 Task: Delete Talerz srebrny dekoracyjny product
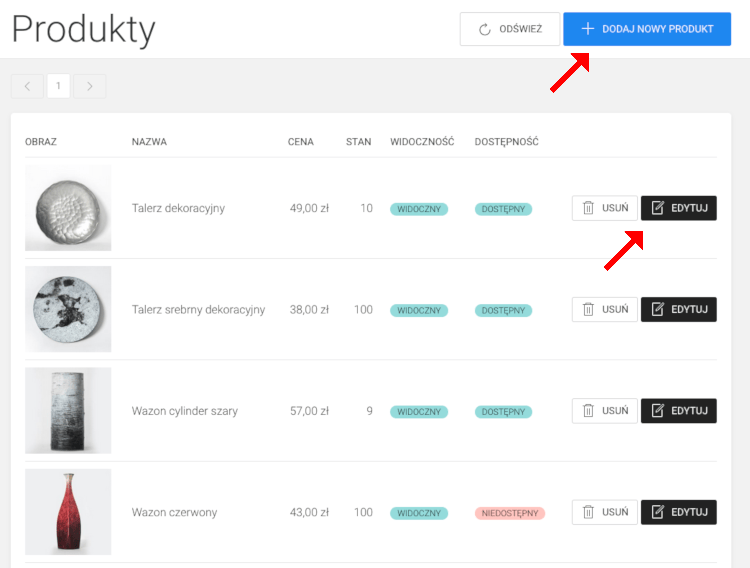coord(605,310)
